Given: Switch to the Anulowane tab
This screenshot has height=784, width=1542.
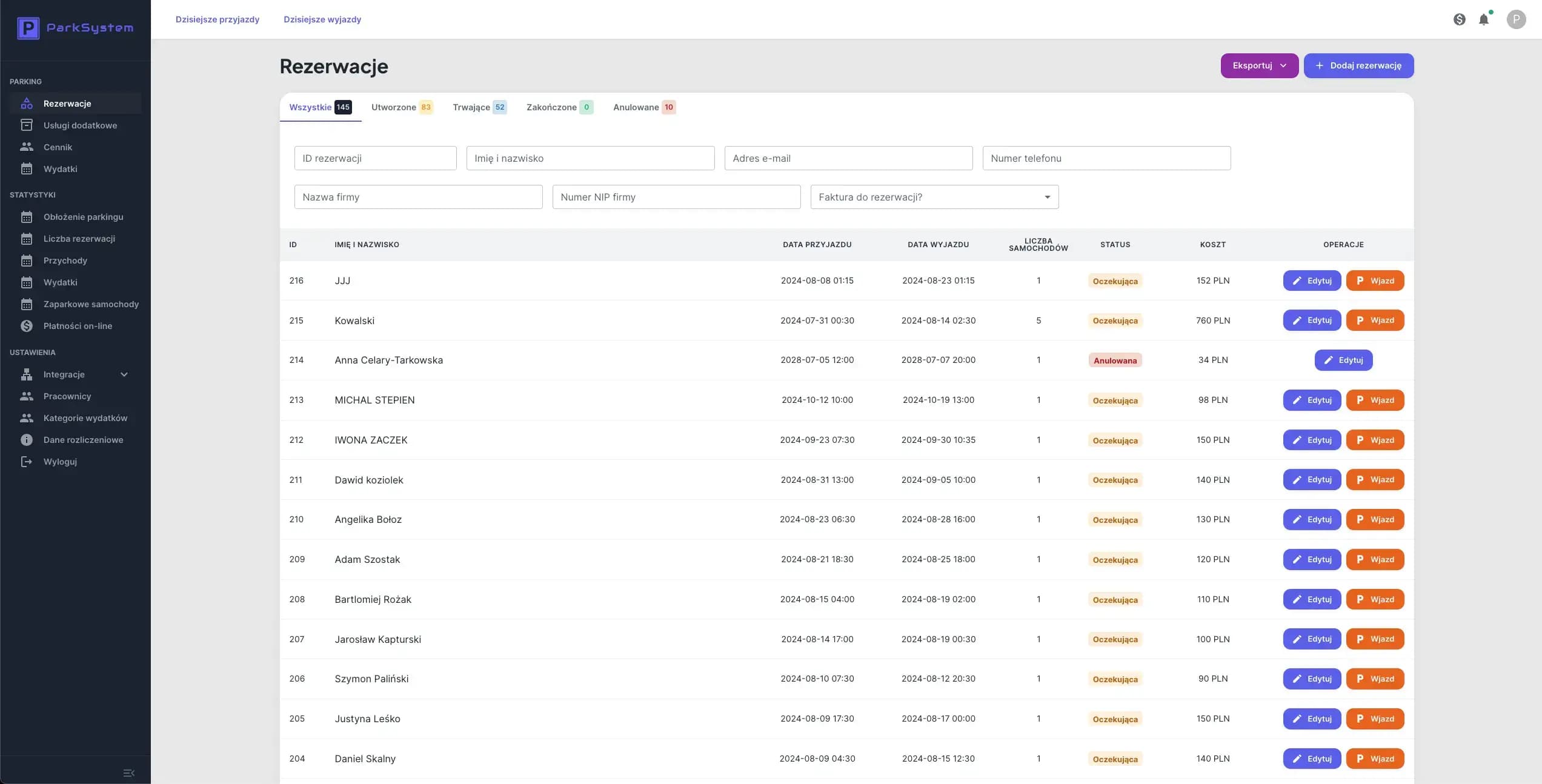Looking at the screenshot, I should pos(643,107).
